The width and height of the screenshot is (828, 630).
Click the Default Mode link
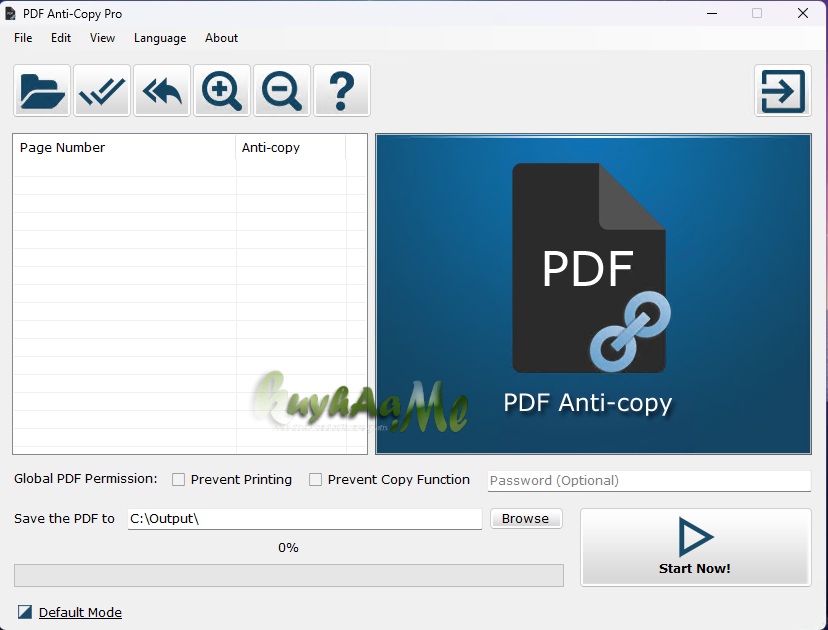[x=80, y=612]
